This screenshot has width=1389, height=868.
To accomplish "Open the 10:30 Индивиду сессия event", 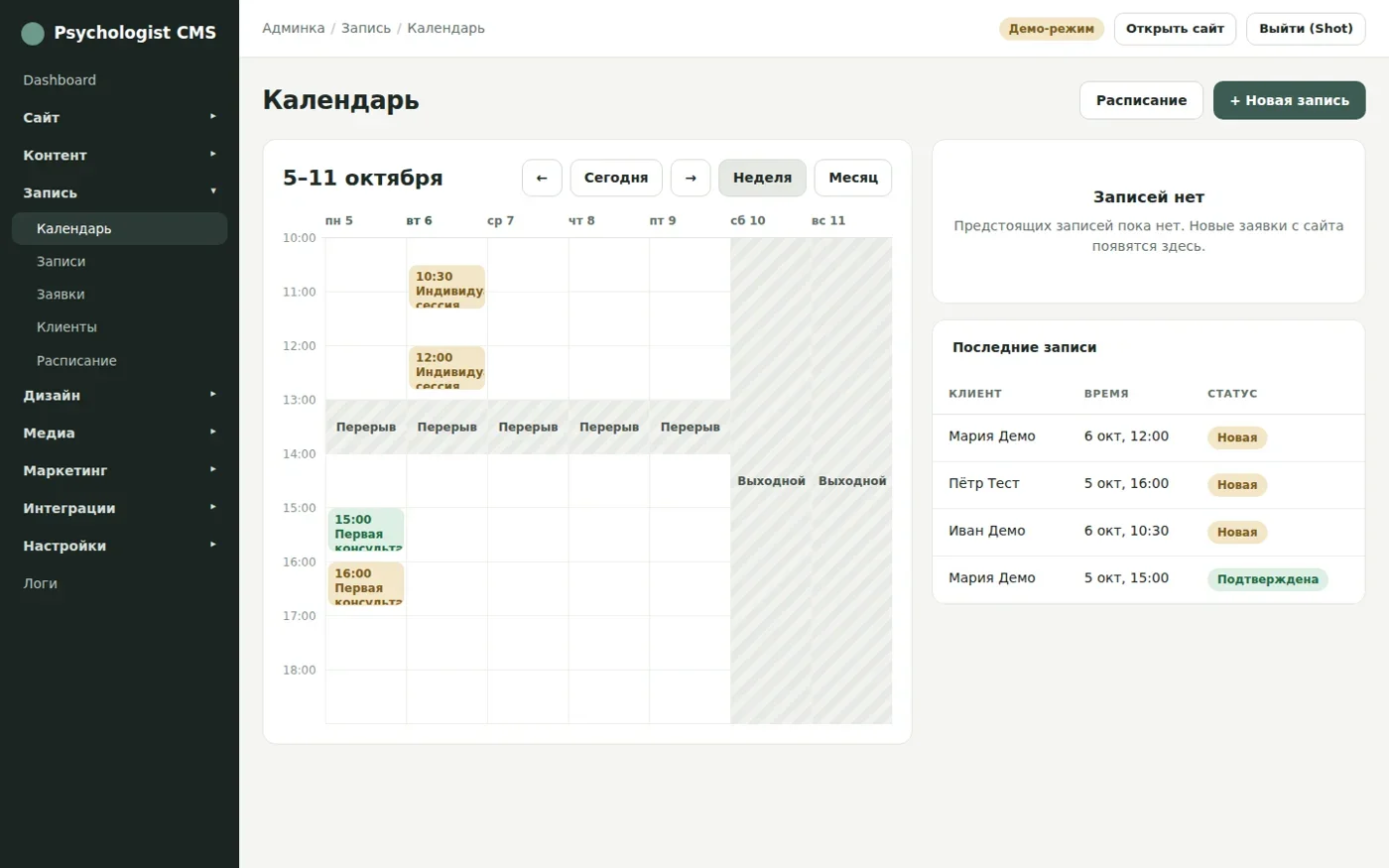I will [x=446, y=287].
